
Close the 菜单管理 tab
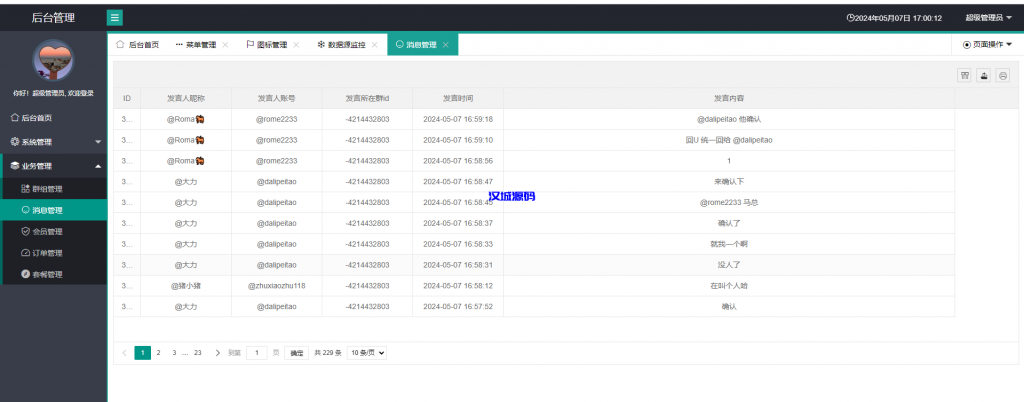[x=225, y=45]
